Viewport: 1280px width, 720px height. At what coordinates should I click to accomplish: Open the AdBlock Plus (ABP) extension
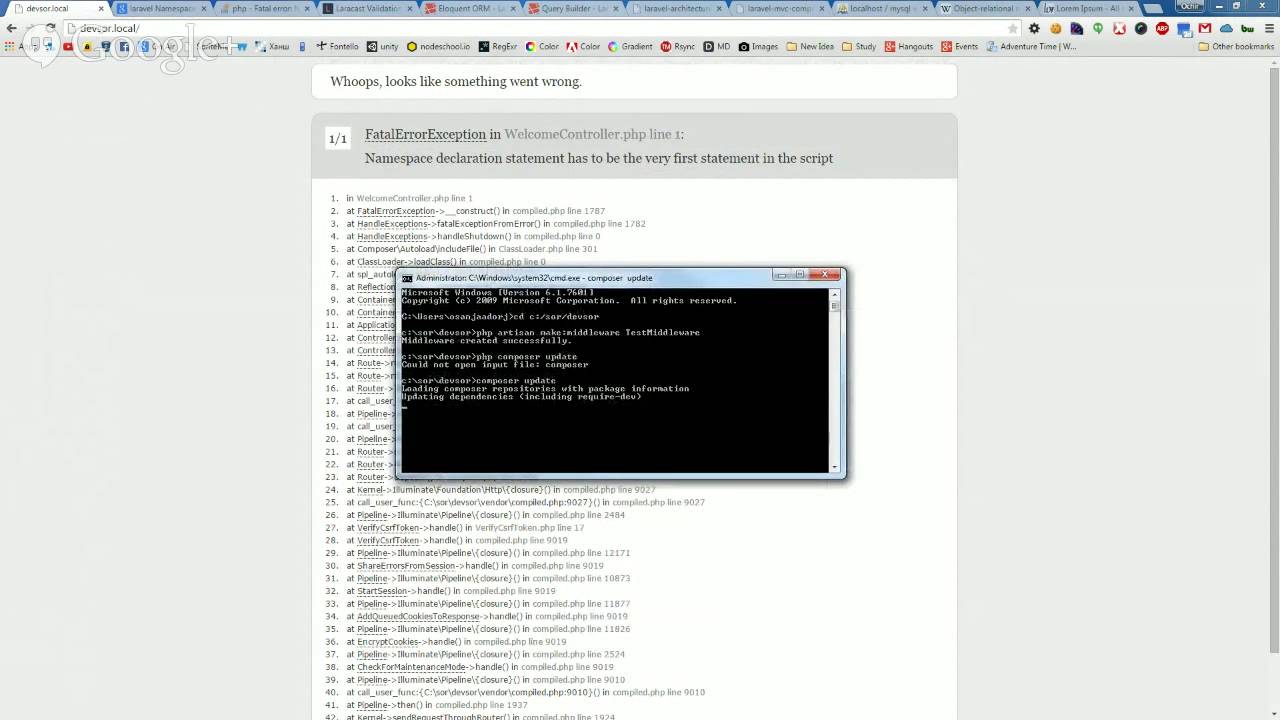tap(1162, 28)
